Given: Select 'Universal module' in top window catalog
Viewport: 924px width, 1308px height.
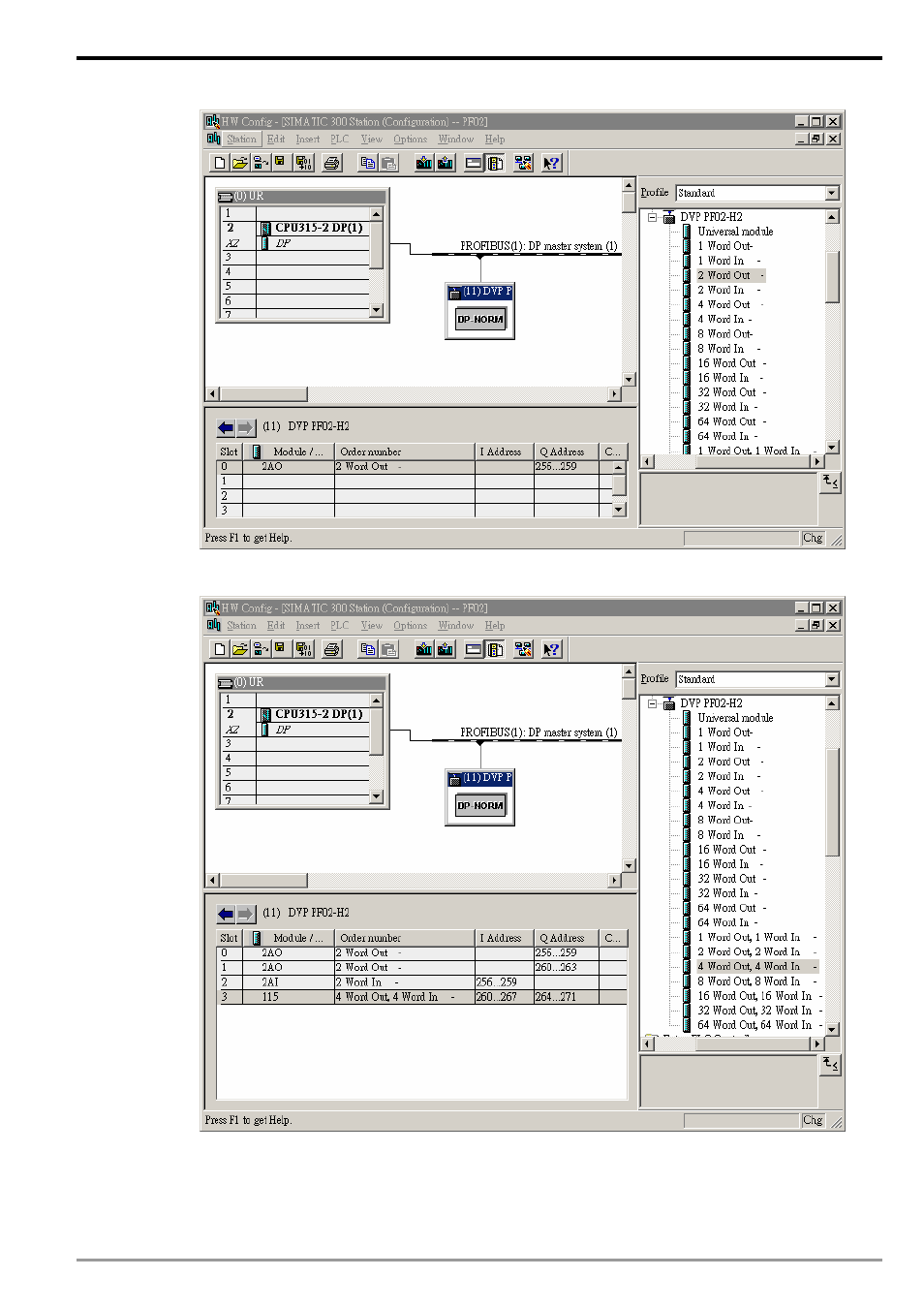Looking at the screenshot, I should pos(735,232).
